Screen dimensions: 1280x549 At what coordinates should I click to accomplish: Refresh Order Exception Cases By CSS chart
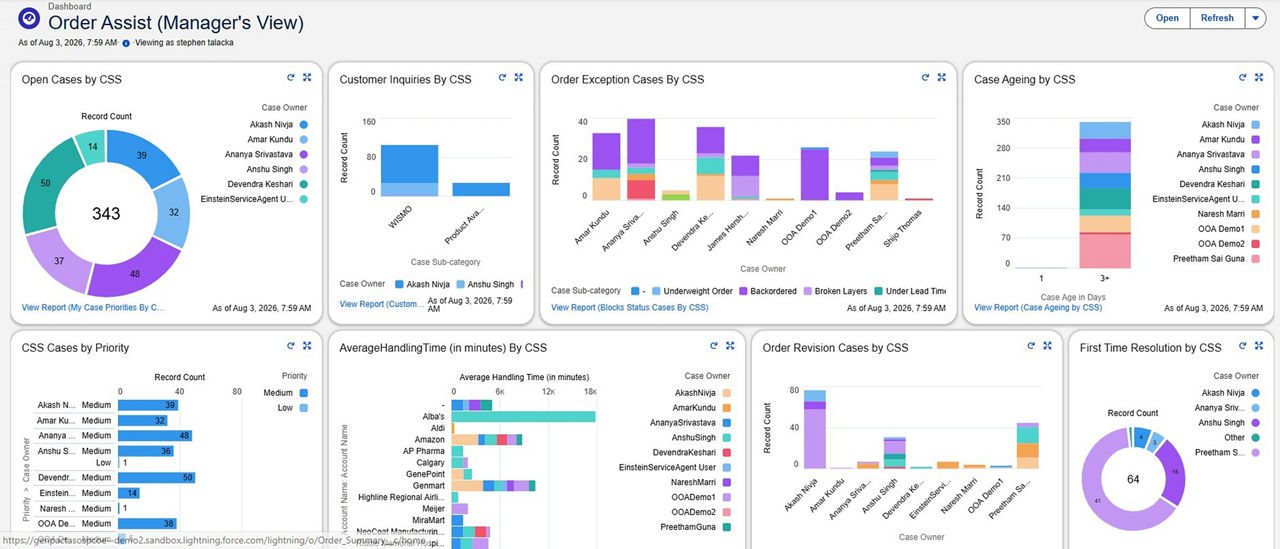pos(924,77)
